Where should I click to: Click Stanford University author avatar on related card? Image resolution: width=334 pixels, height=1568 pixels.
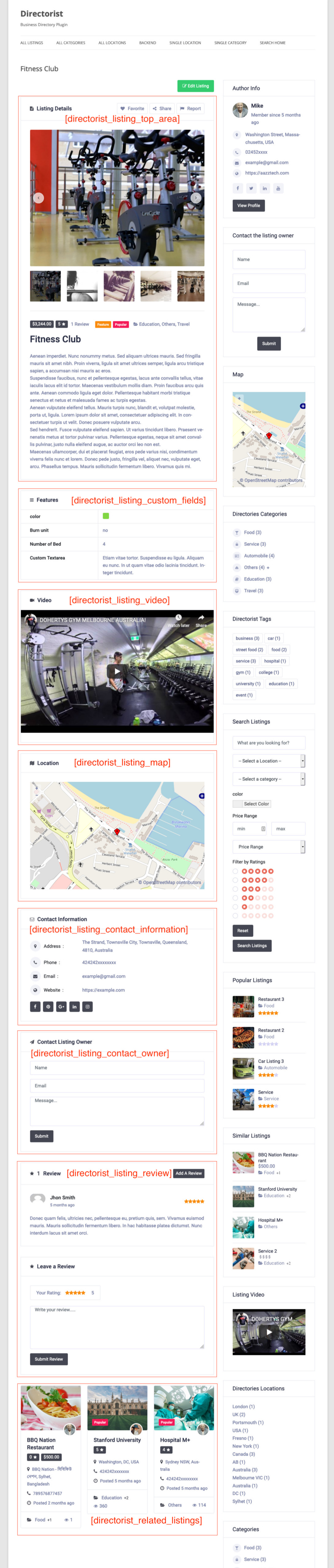(x=137, y=1429)
